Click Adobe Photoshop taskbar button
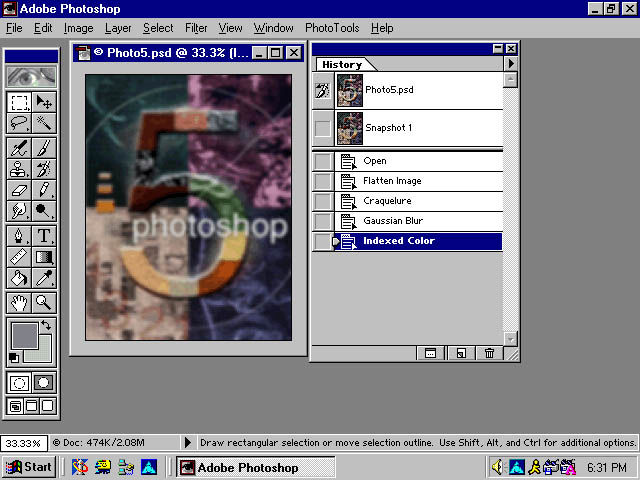Image resolution: width=640 pixels, height=480 pixels. click(x=256, y=467)
